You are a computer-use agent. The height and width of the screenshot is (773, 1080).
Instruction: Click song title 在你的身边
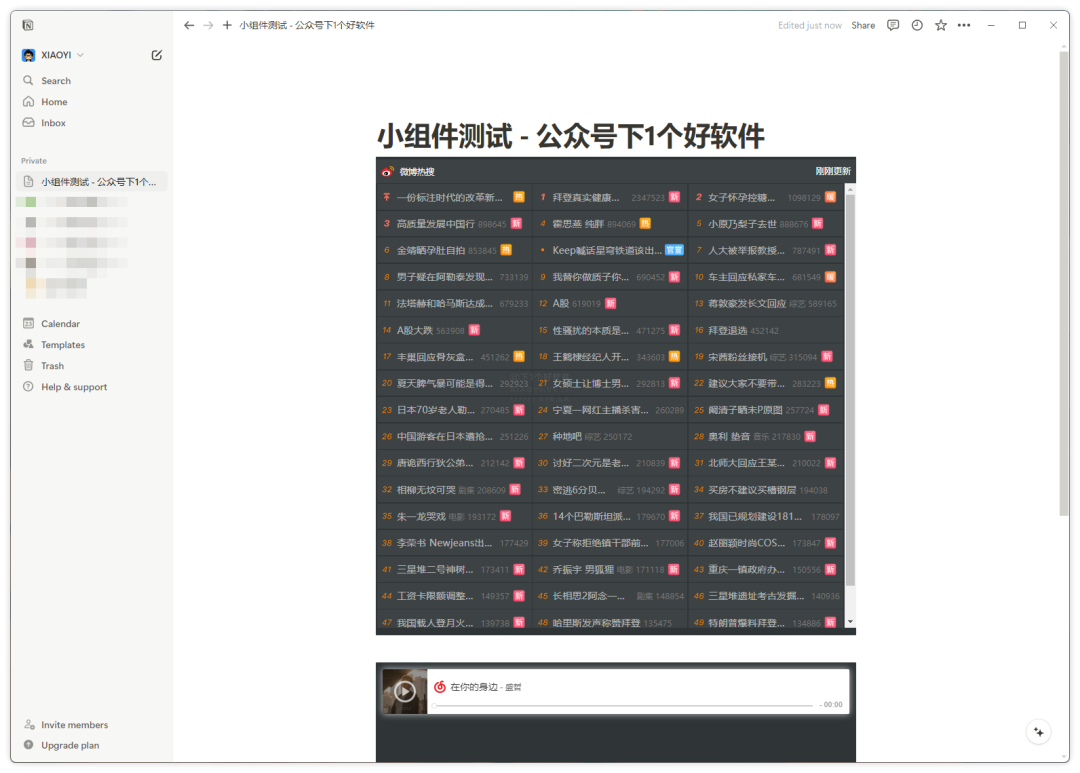click(474, 687)
